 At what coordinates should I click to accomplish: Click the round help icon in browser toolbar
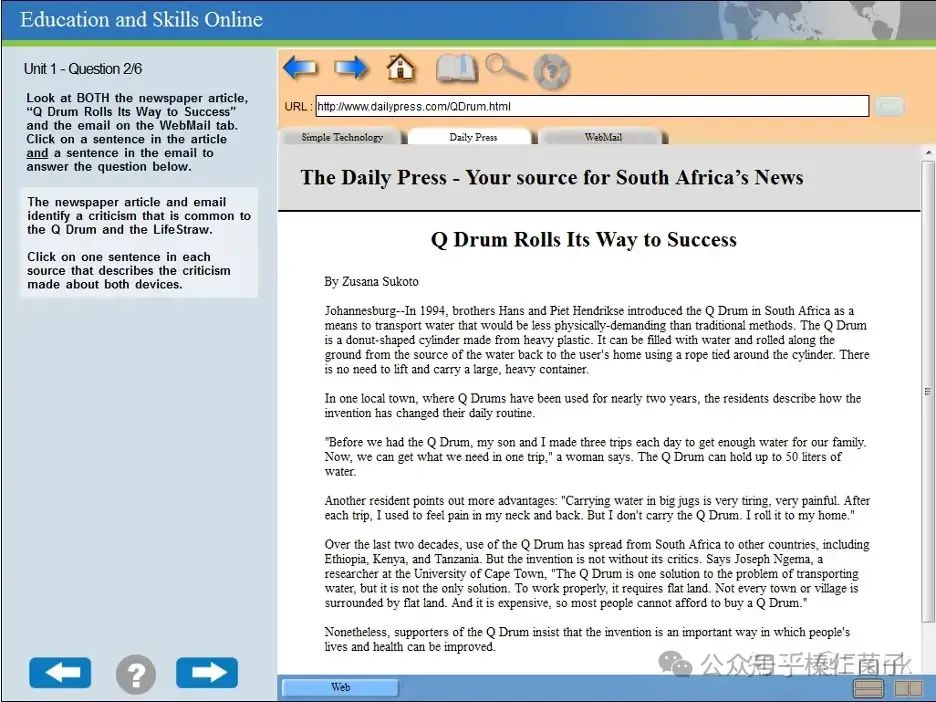[552, 72]
